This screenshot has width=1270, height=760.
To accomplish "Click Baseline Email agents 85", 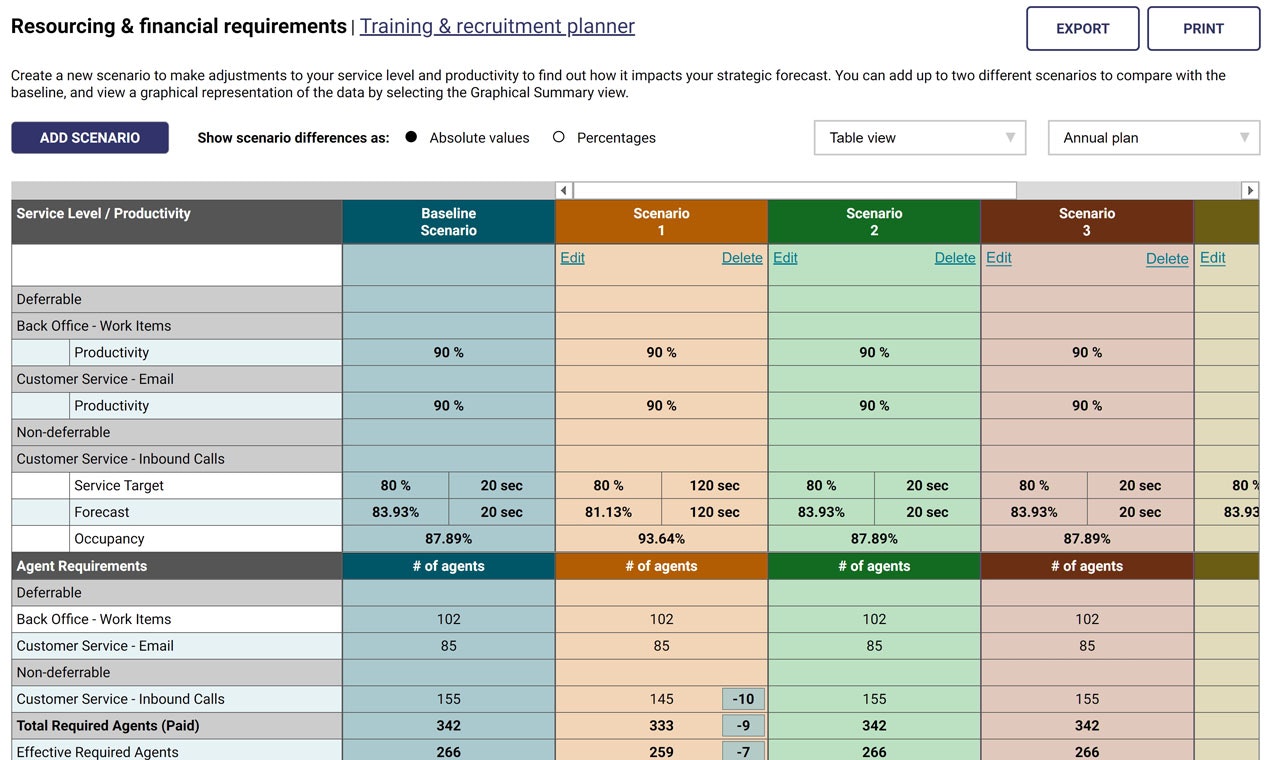I will 448,646.
